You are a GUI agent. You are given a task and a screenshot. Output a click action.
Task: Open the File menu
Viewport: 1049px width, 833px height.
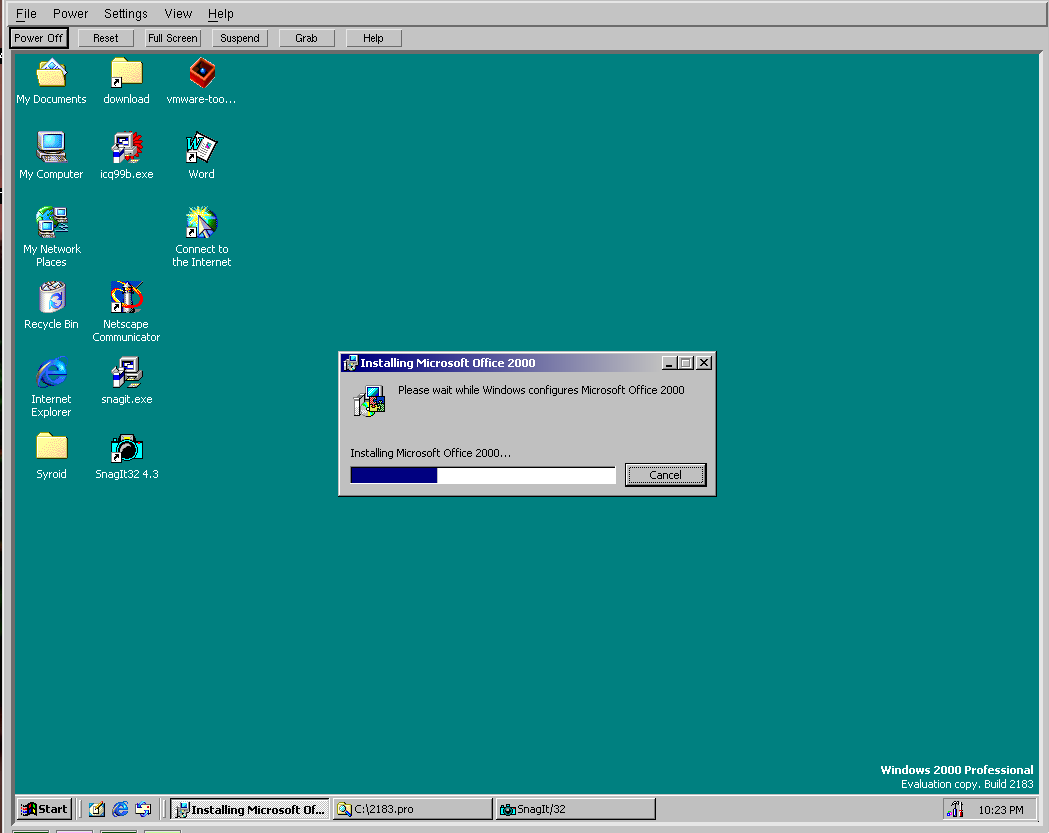[x=27, y=14]
